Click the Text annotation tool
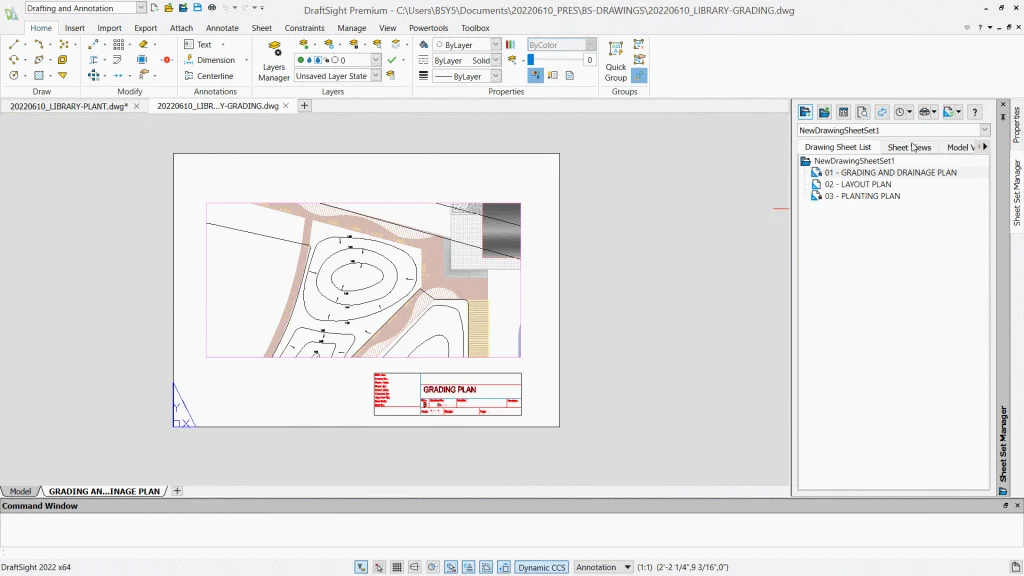1024x576 pixels. (x=203, y=44)
